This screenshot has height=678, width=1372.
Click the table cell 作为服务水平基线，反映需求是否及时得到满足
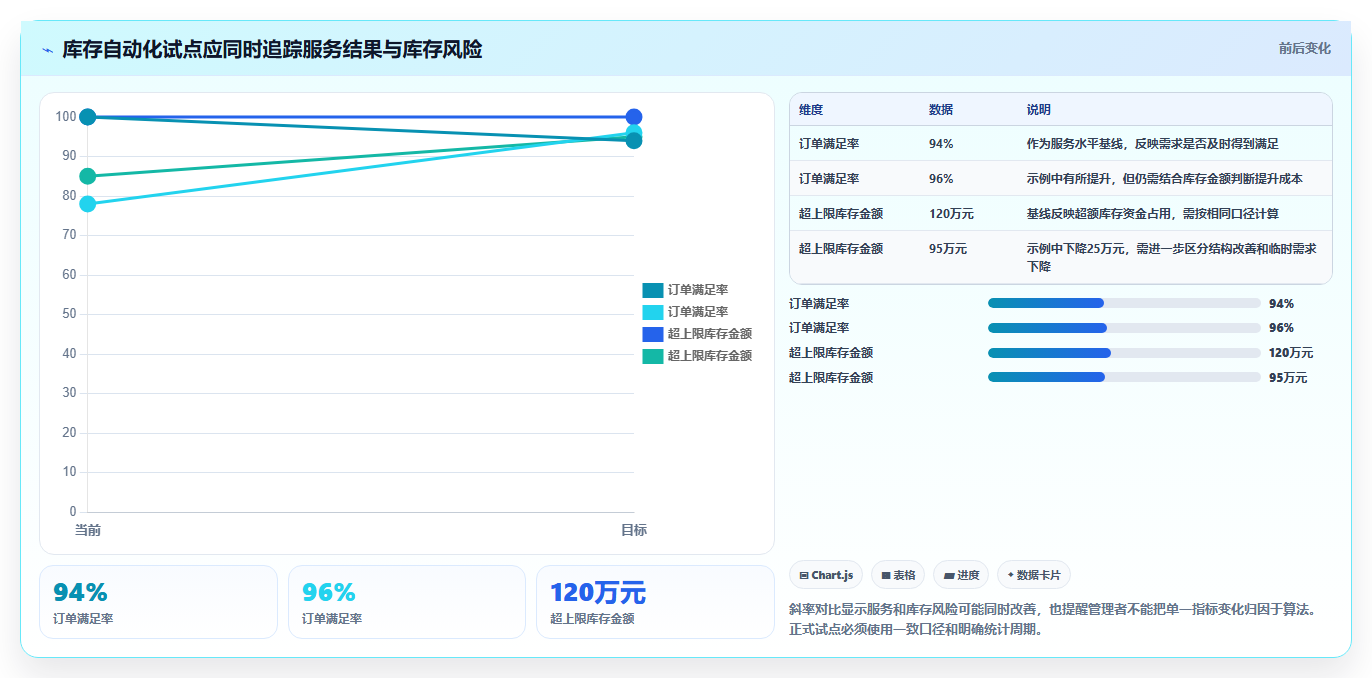click(1152, 144)
